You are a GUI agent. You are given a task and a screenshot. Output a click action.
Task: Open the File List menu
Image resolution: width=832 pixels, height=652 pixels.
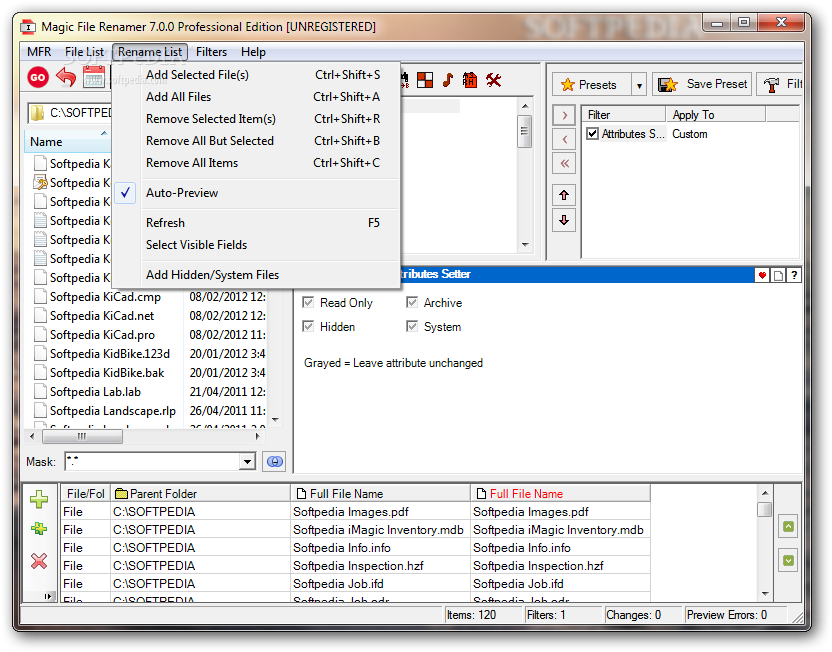tap(84, 52)
